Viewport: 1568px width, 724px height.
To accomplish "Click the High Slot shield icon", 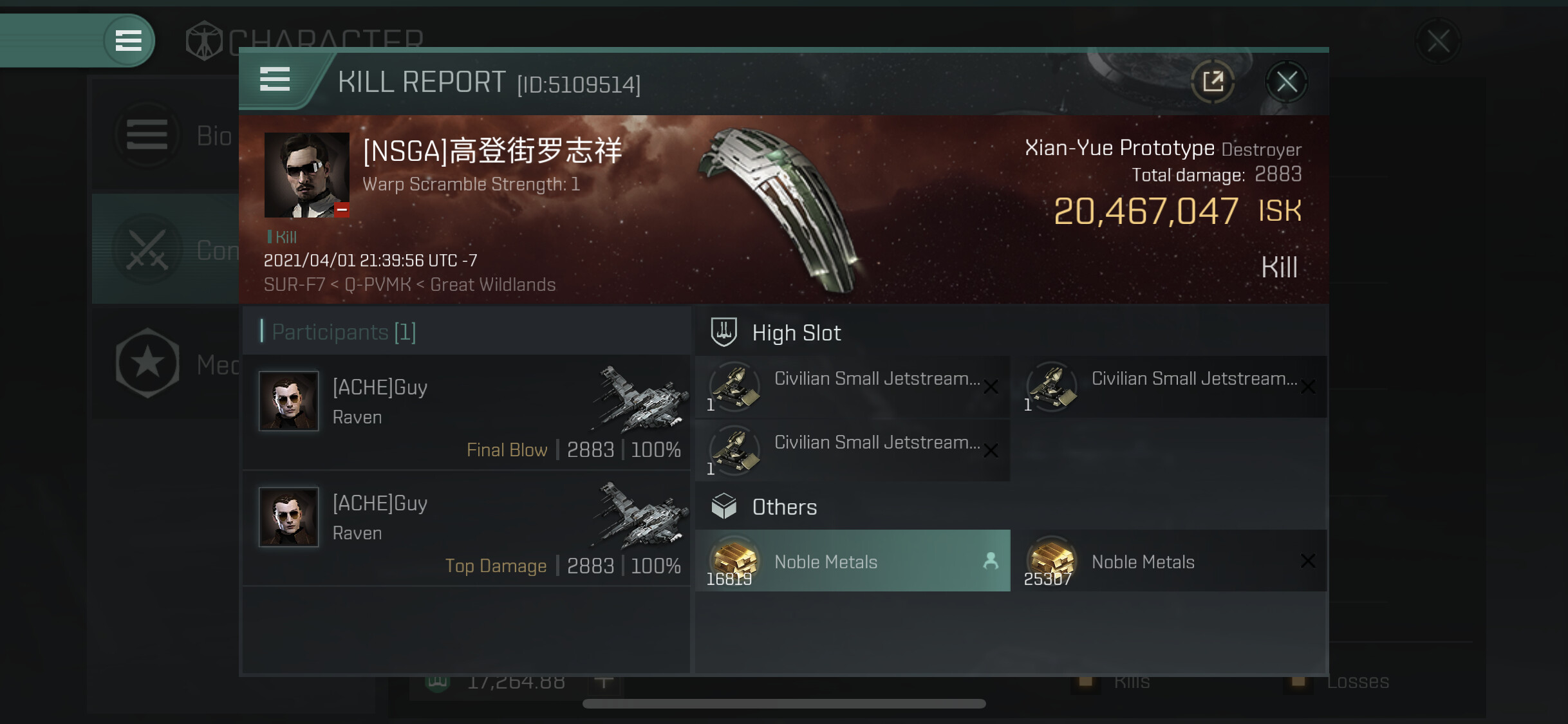I will coord(723,332).
